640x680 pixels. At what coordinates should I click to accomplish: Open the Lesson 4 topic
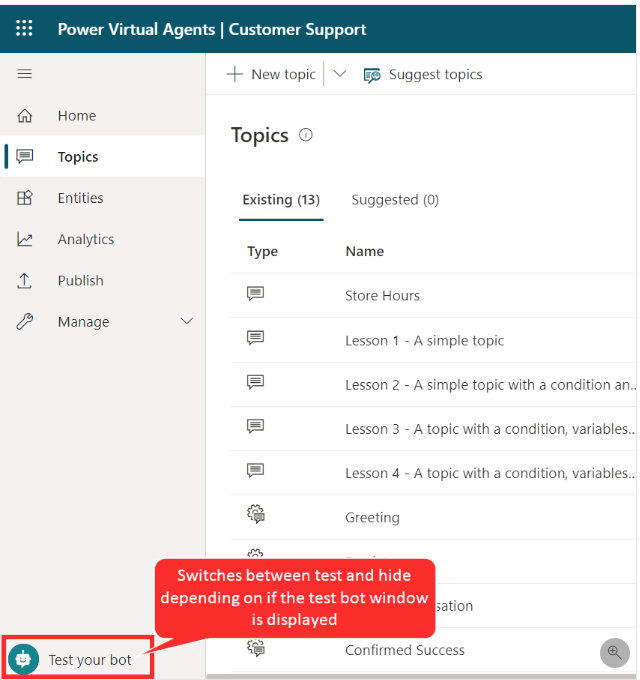pos(490,473)
